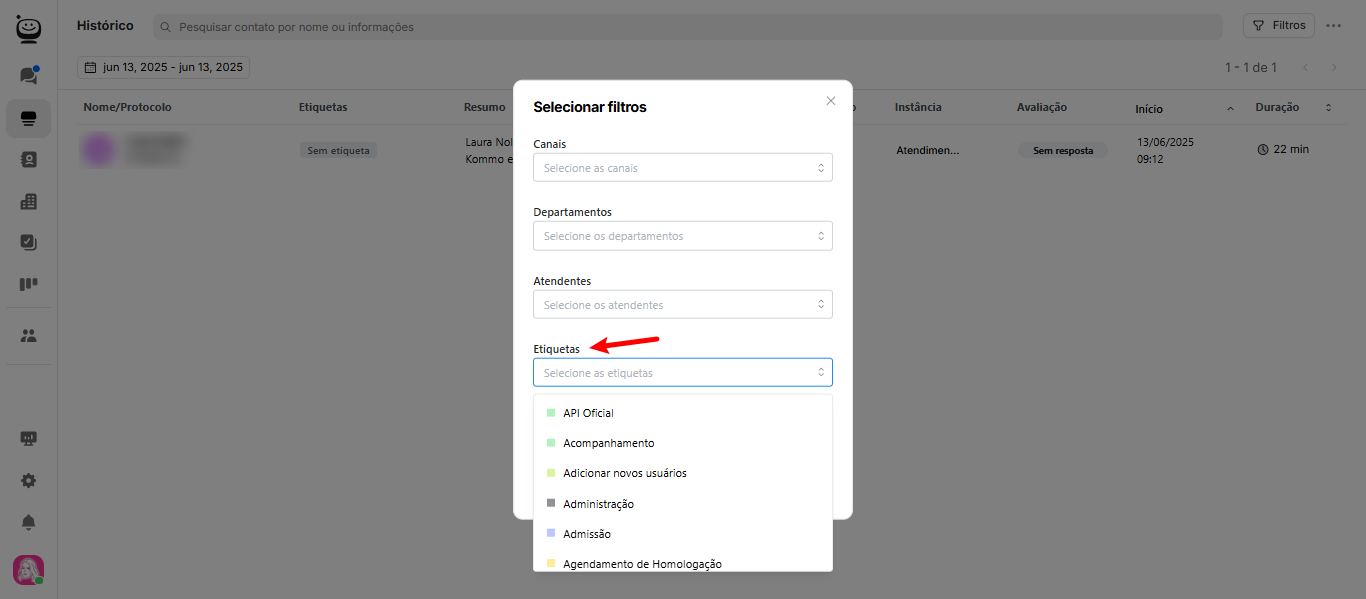Viewport: 1366px width, 599px height.
Task: Select the Acompanhamento tag option
Action: (608, 443)
